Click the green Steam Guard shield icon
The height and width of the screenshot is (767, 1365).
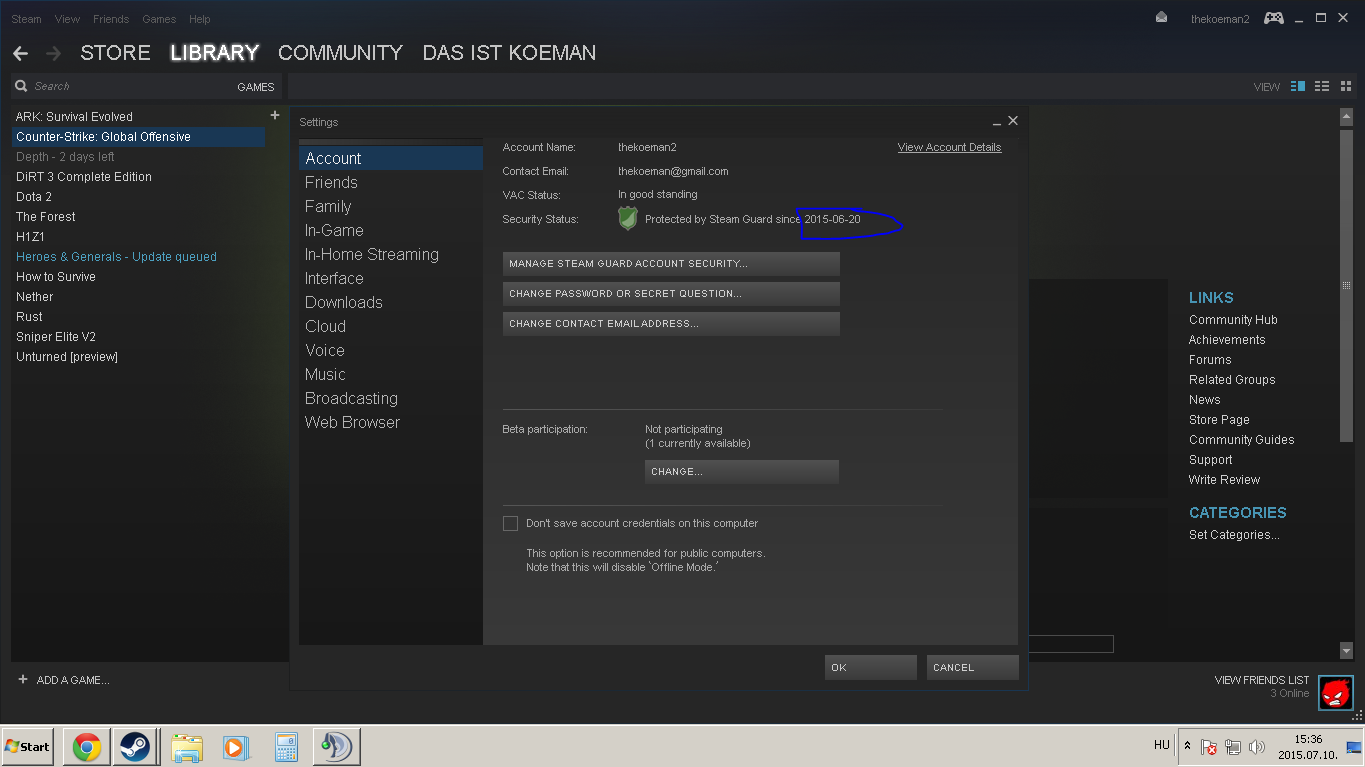pos(628,218)
